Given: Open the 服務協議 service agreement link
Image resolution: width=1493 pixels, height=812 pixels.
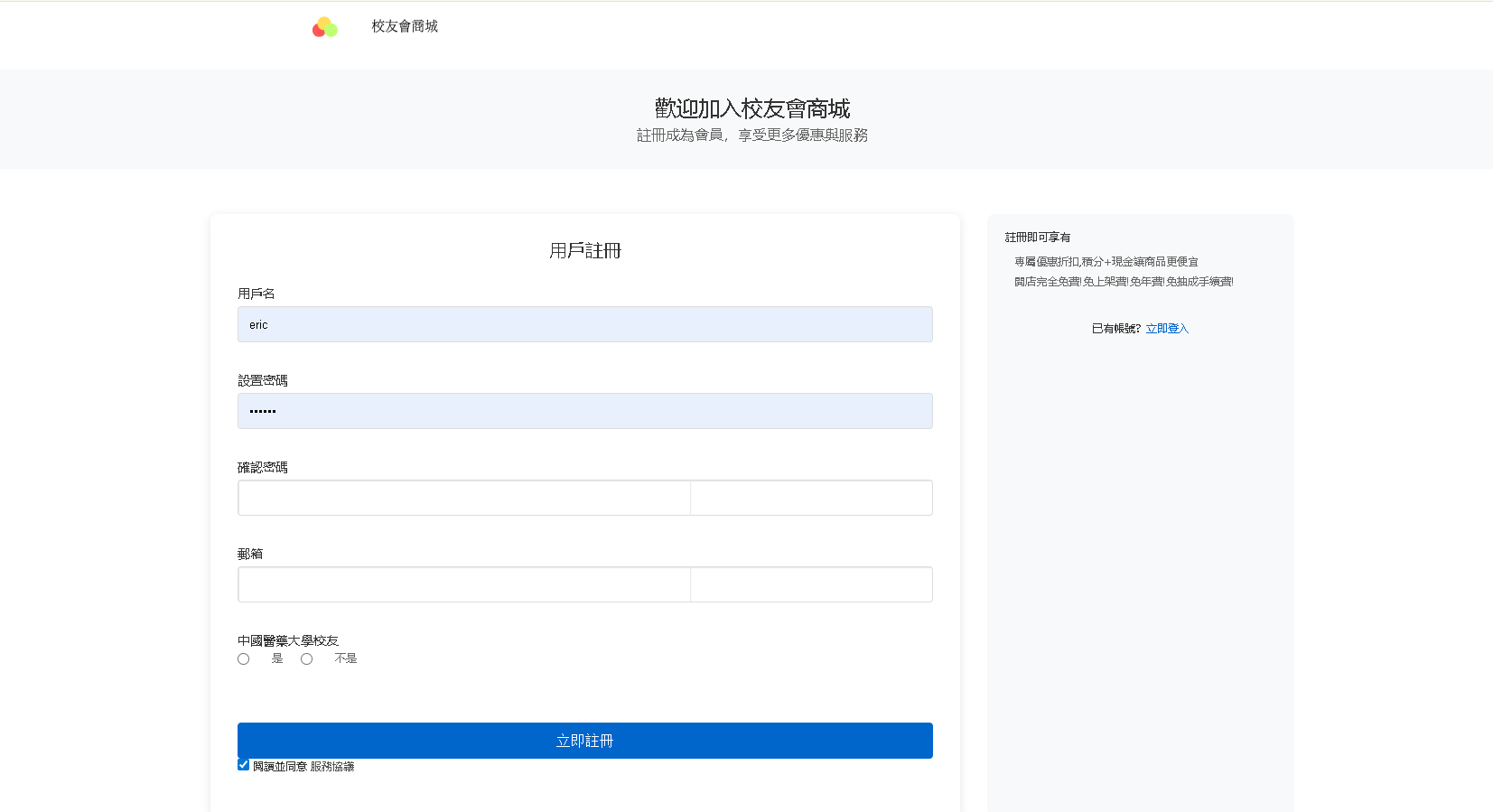Looking at the screenshot, I should click(x=332, y=767).
